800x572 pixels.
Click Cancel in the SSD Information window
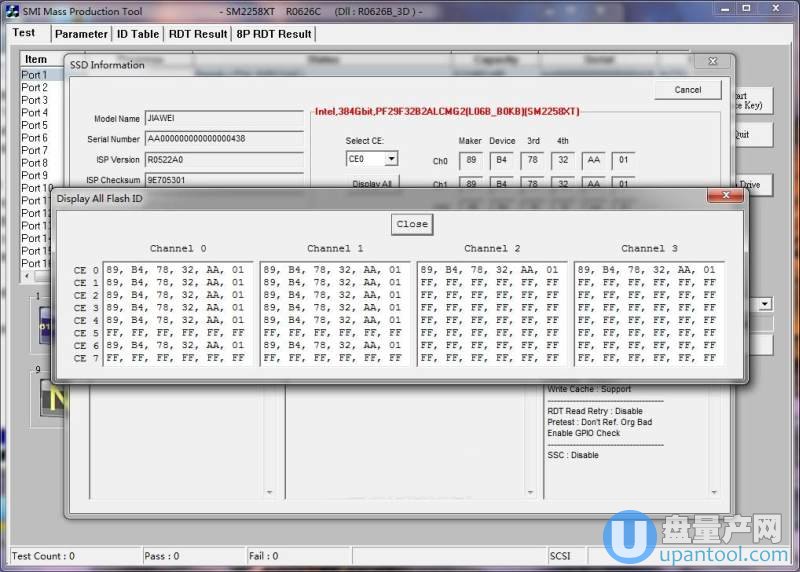tap(688, 90)
